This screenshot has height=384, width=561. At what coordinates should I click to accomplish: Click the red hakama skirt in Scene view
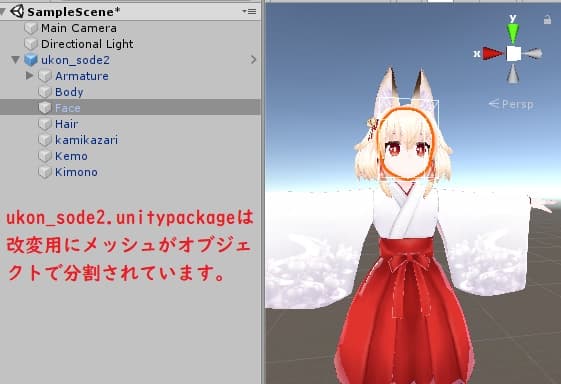405,311
